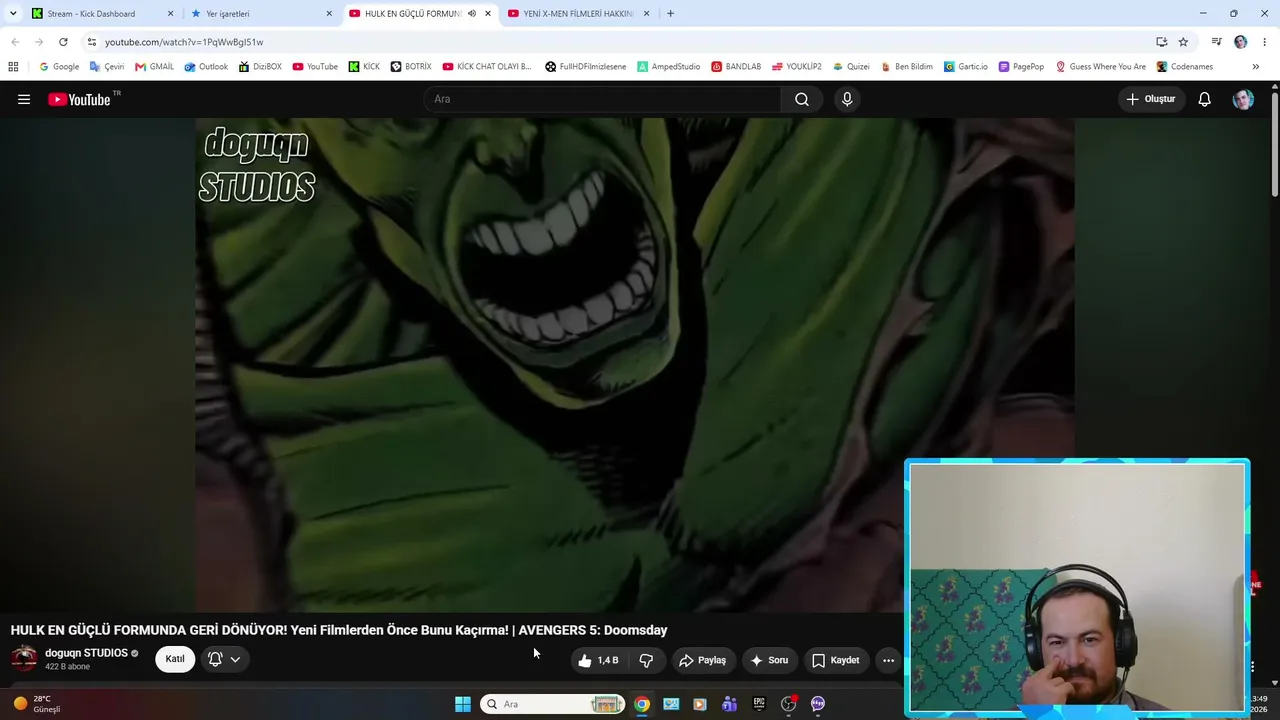Open the FullHDFilmizlesene bookmark
Image resolution: width=1280 pixels, height=720 pixels.
pyautogui.click(x=586, y=67)
